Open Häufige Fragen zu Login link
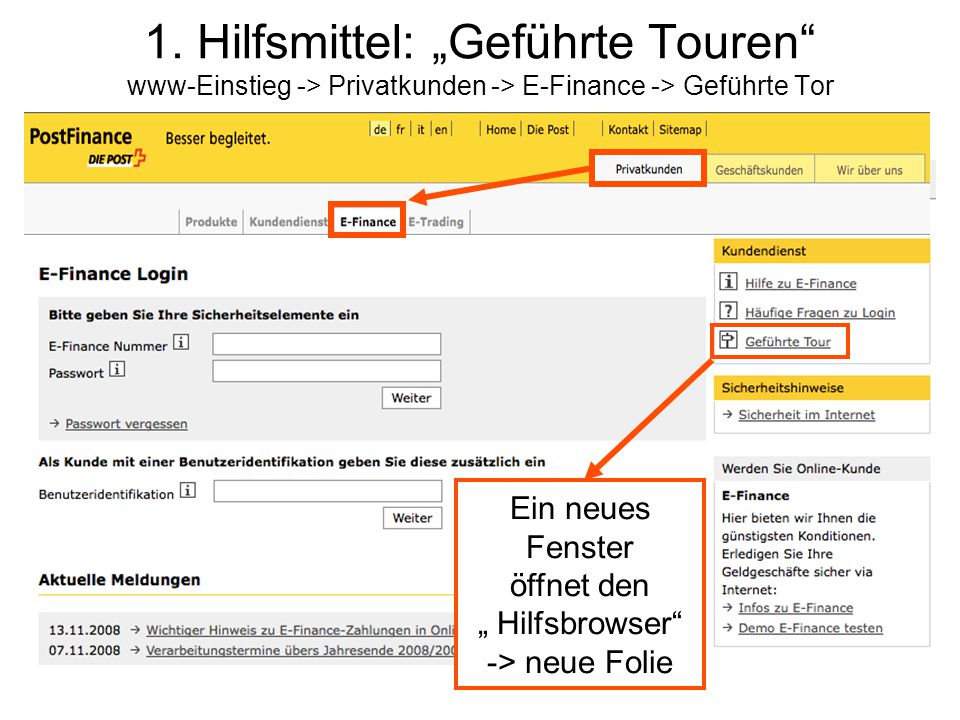Image resolution: width=960 pixels, height=720 pixels. pyautogui.click(x=820, y=312)
